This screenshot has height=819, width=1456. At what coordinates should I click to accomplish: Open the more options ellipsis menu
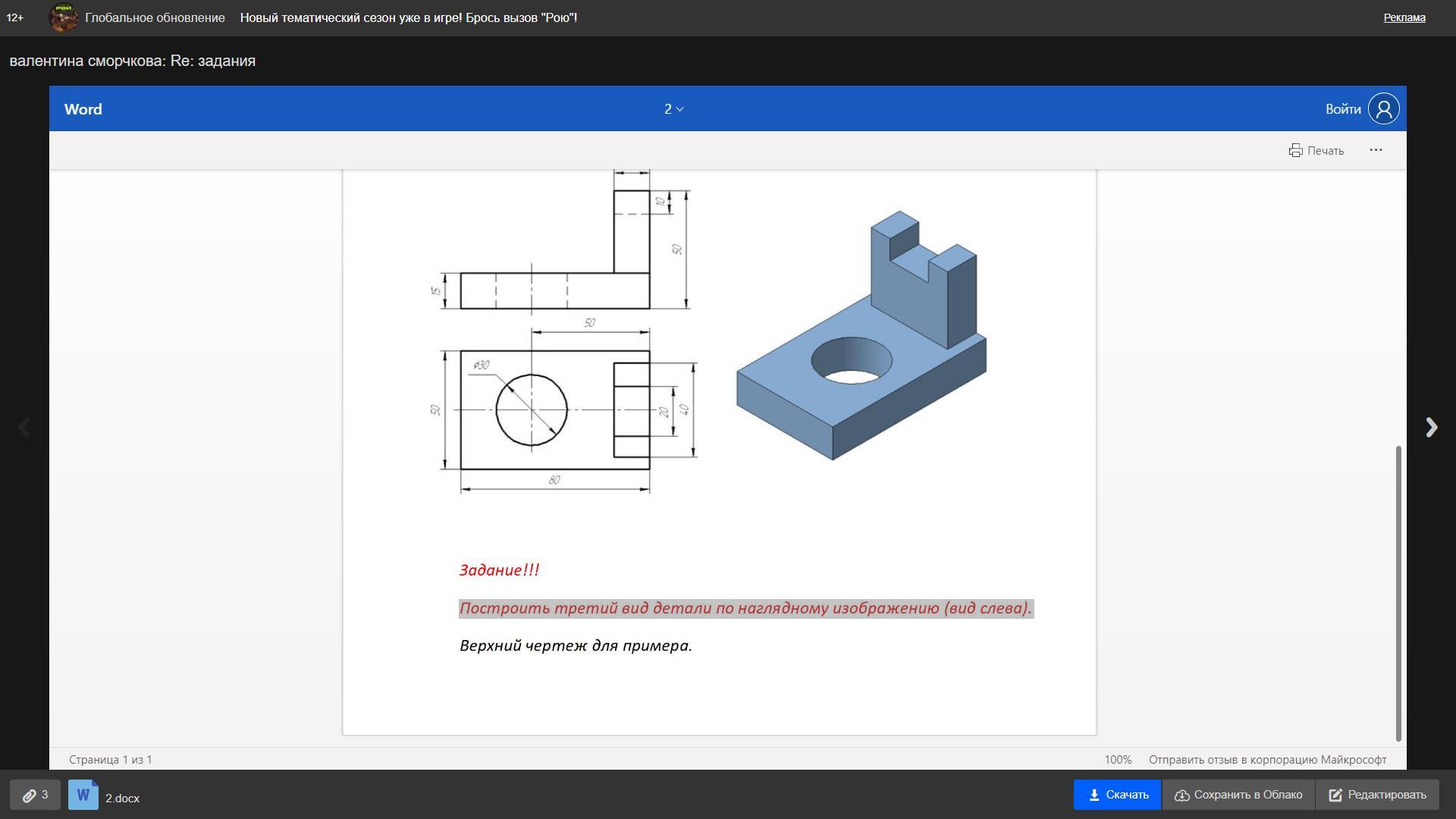[1376, 150]
